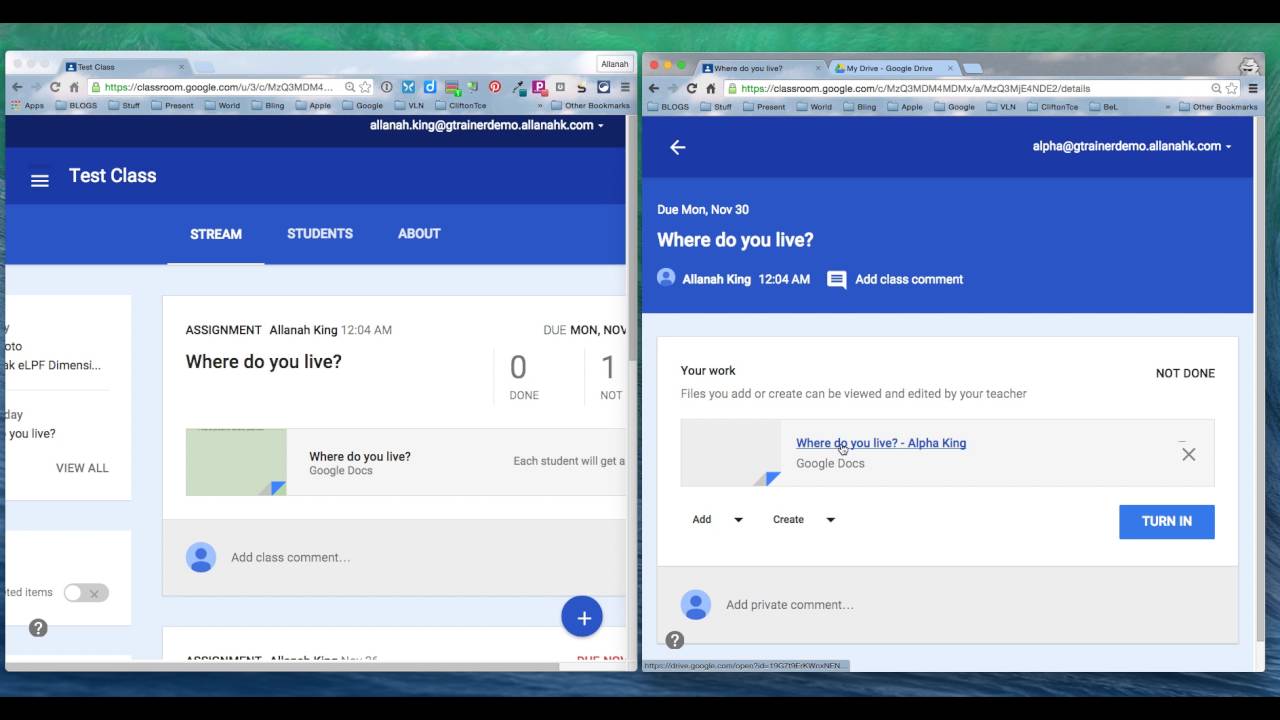Close the My Drive browser tab
Viewport: 1280px width, 720px height.
pyautogui.click(x=950, y=68)
